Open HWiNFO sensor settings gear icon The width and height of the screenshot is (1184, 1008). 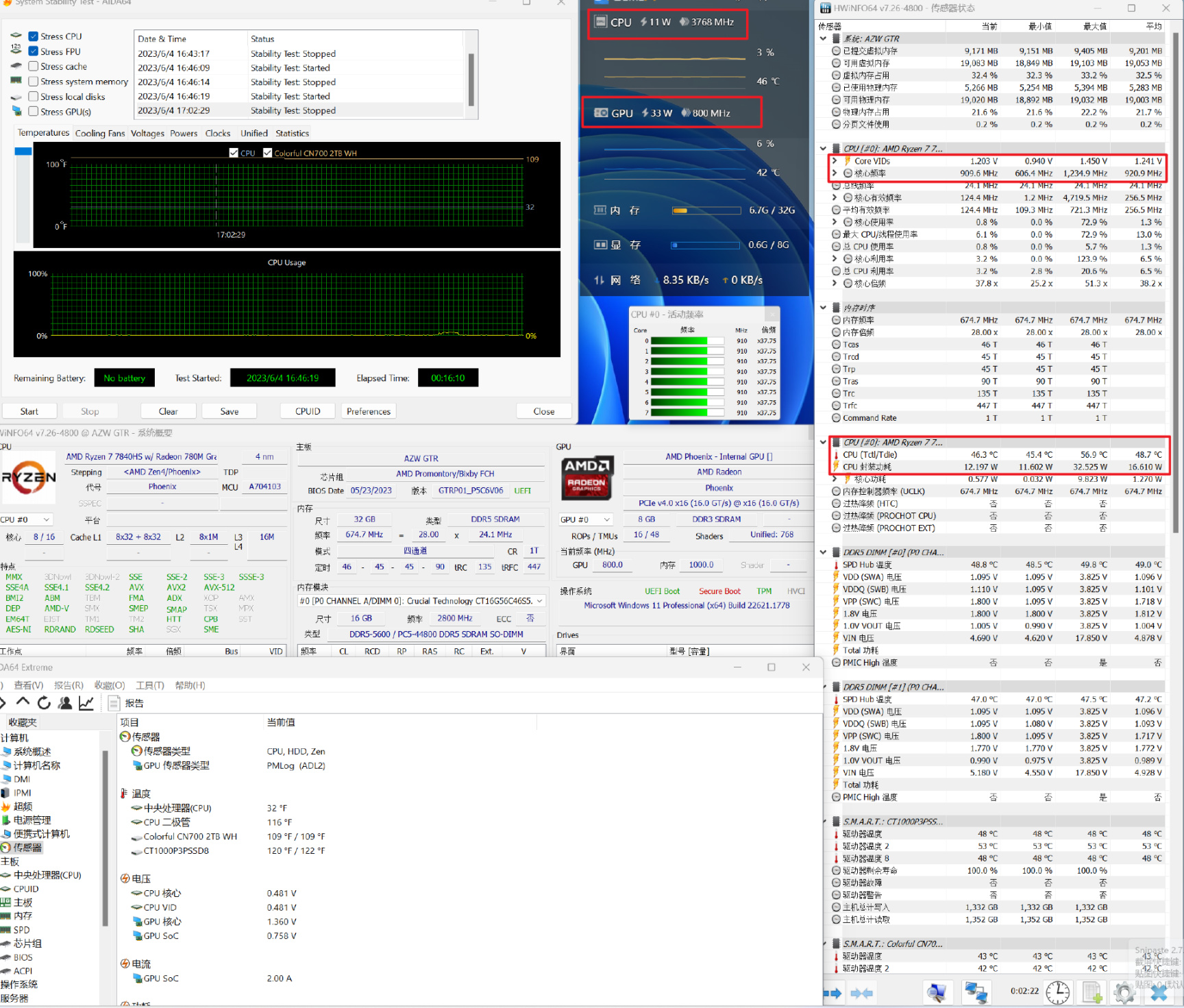(1124, 992)
